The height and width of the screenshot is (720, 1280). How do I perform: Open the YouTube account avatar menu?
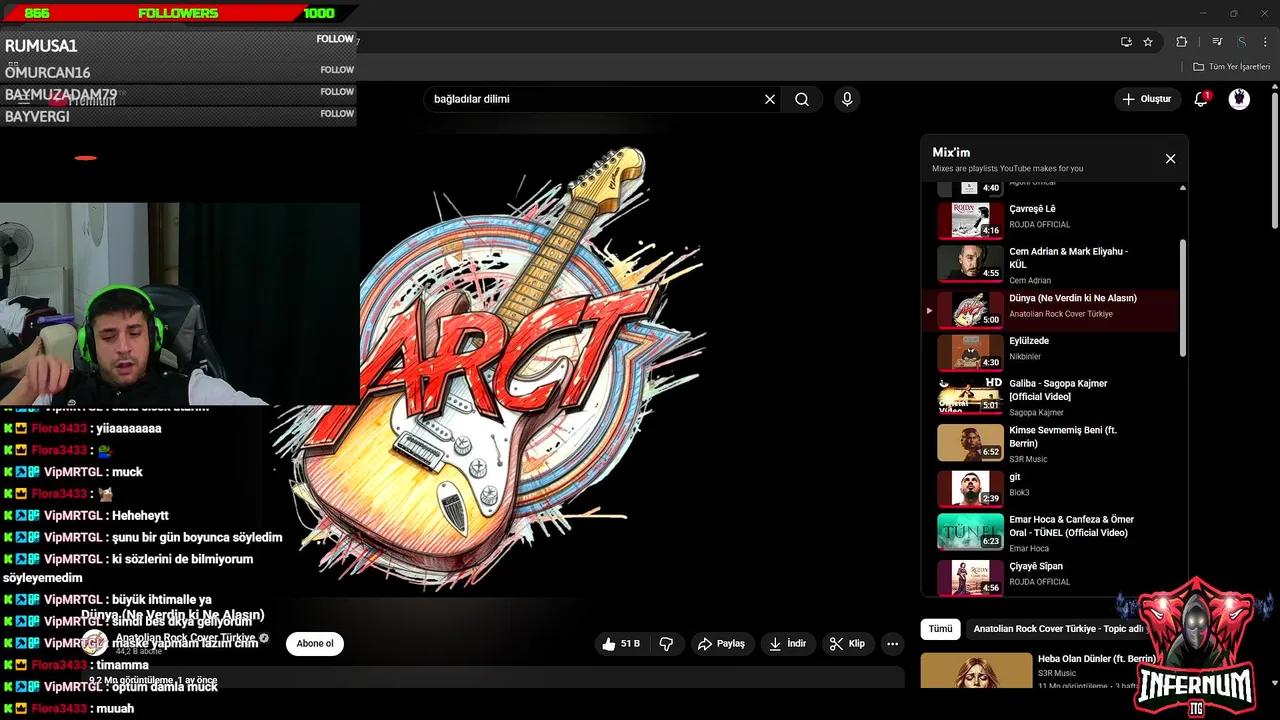pos(1239,99)
